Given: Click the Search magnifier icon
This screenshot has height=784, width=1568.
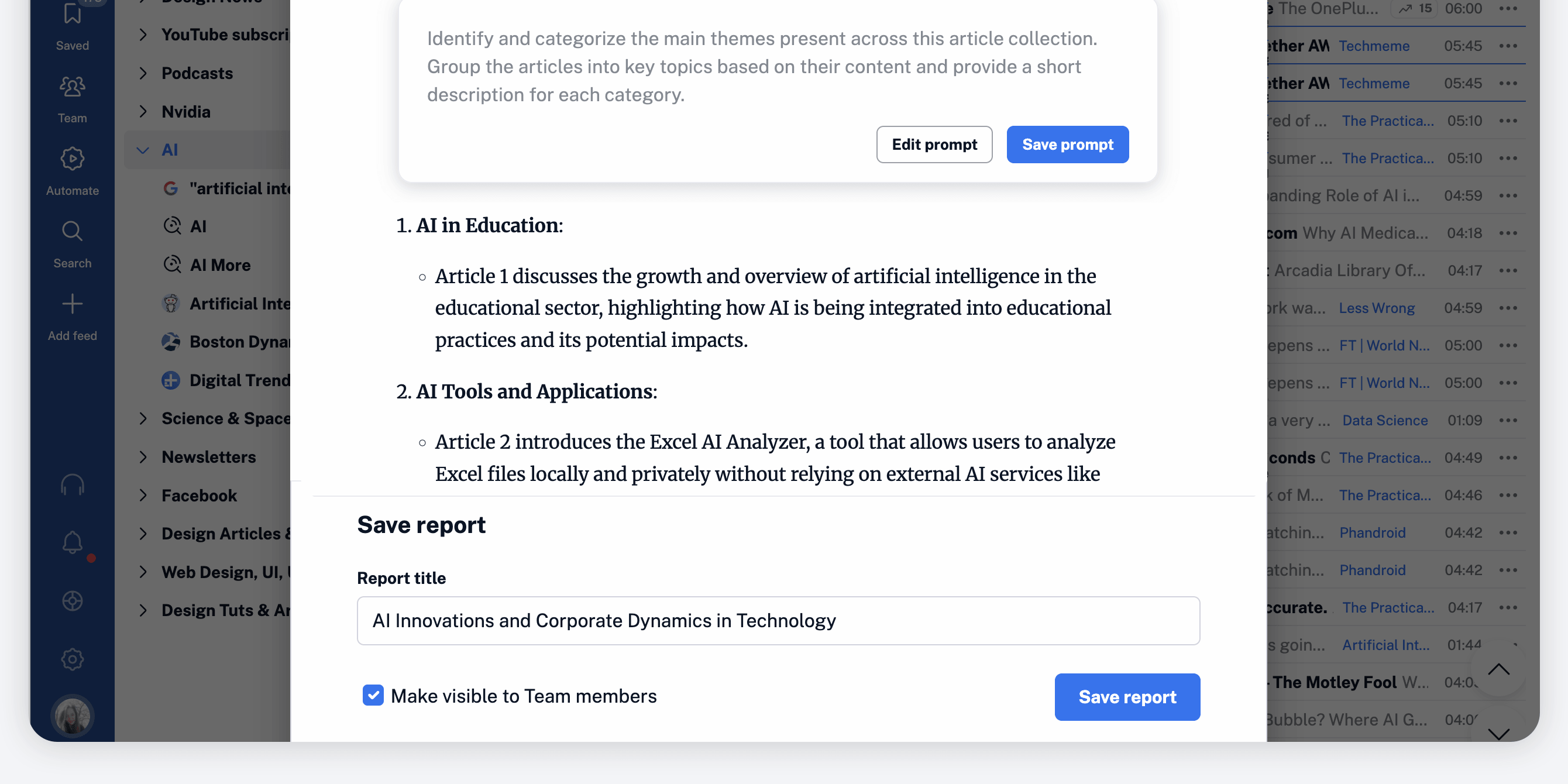Looking at the screenshot, I should (72, 232).
